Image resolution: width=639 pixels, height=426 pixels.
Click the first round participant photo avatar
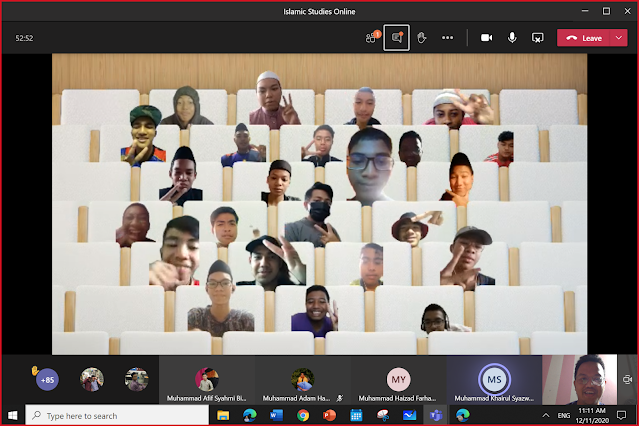point(92,380)
